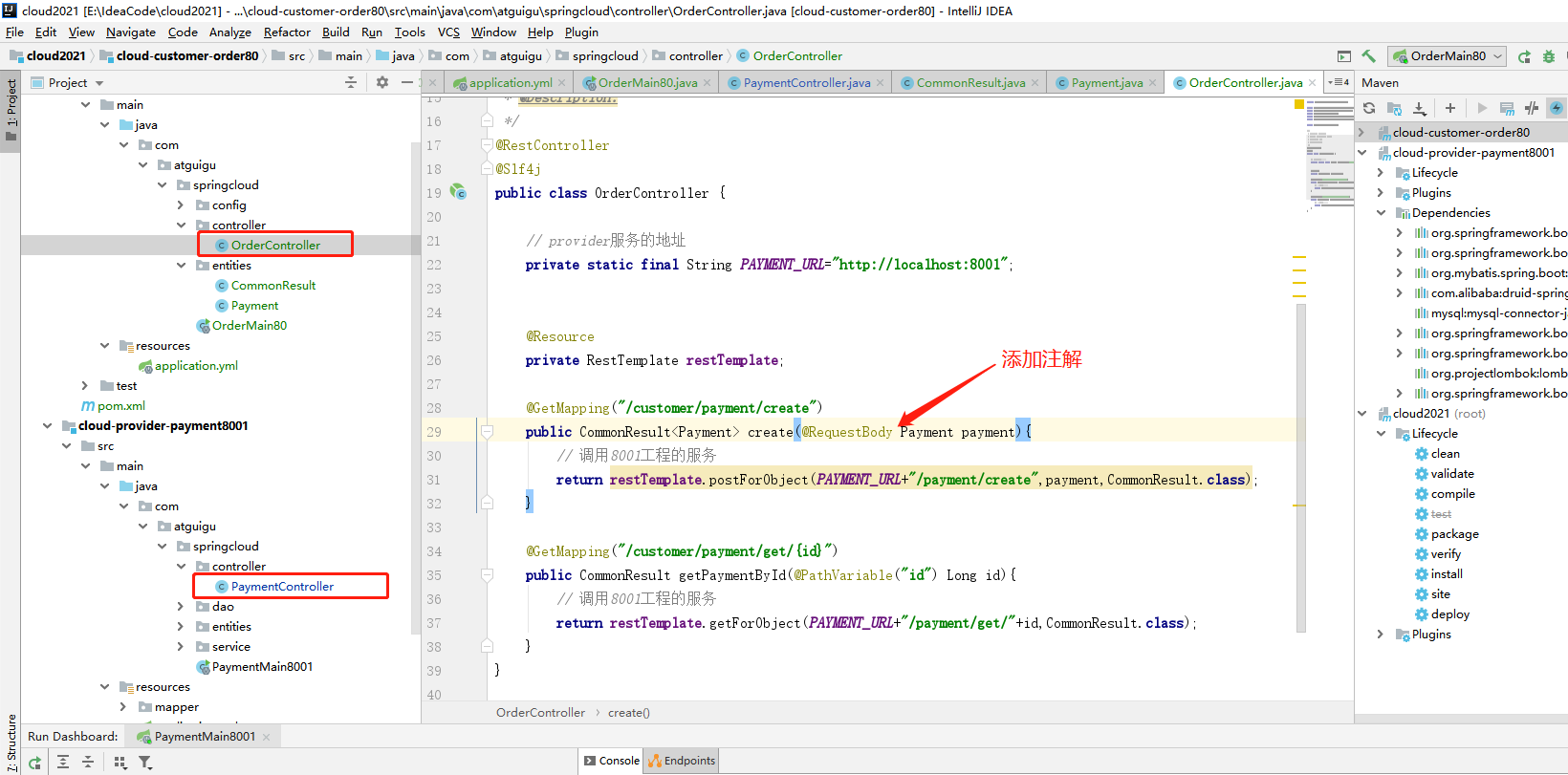This screenshot has width=1568, height=775.
Task: Run the Maven package lifecycle goal
Action: [x=1454, y=534]
